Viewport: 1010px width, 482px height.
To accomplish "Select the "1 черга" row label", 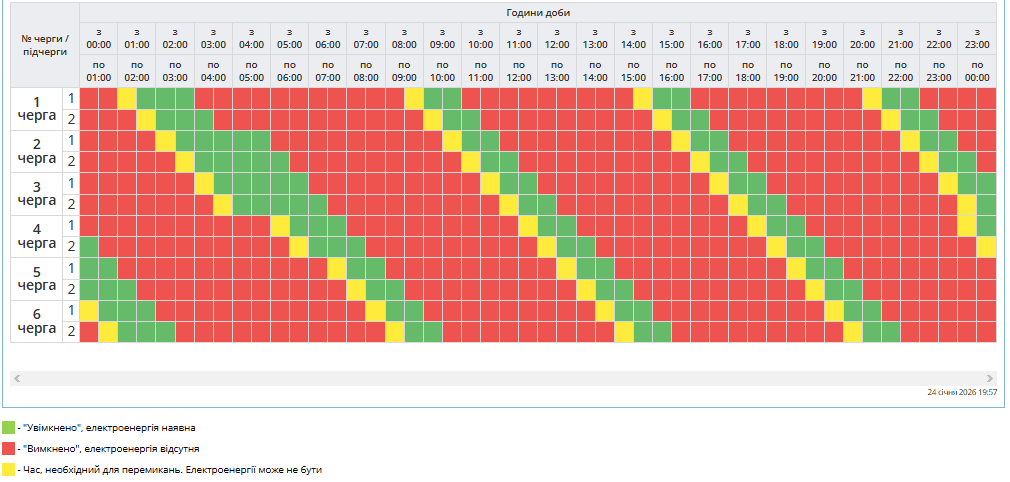I will tap(37, 109).
